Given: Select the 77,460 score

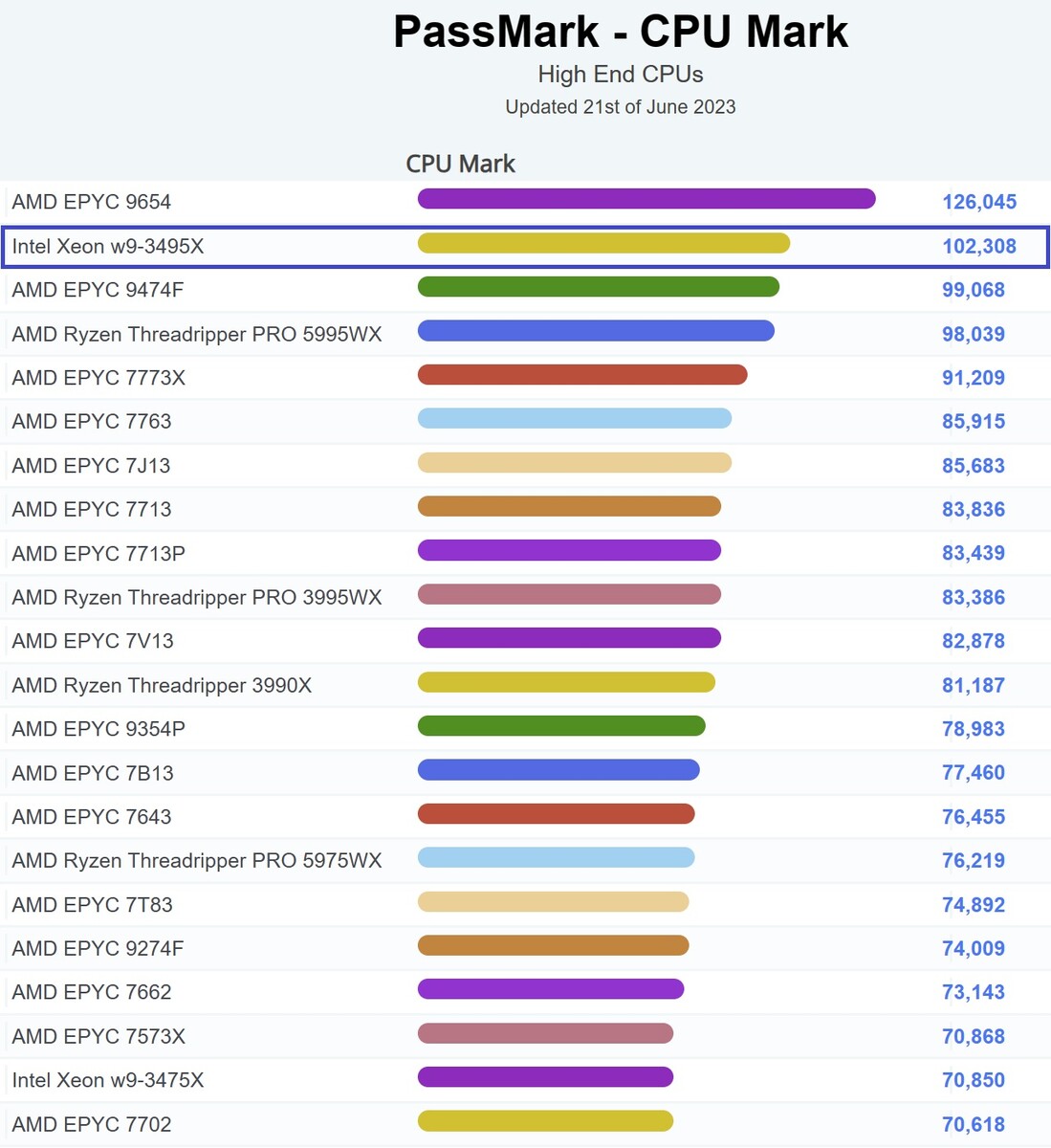Looking at the screenshot, I should click(x=974, y=773).
